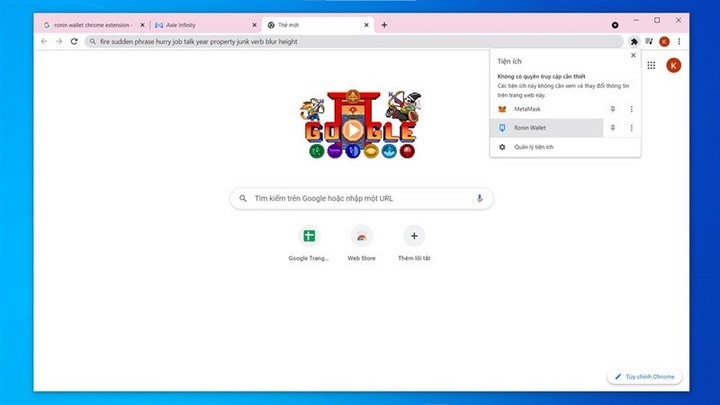The image size is (720, 405).
Task: Click the Extensions puzzle icon in toolbar
Action: pyautogui.click(x=634, y=41)
